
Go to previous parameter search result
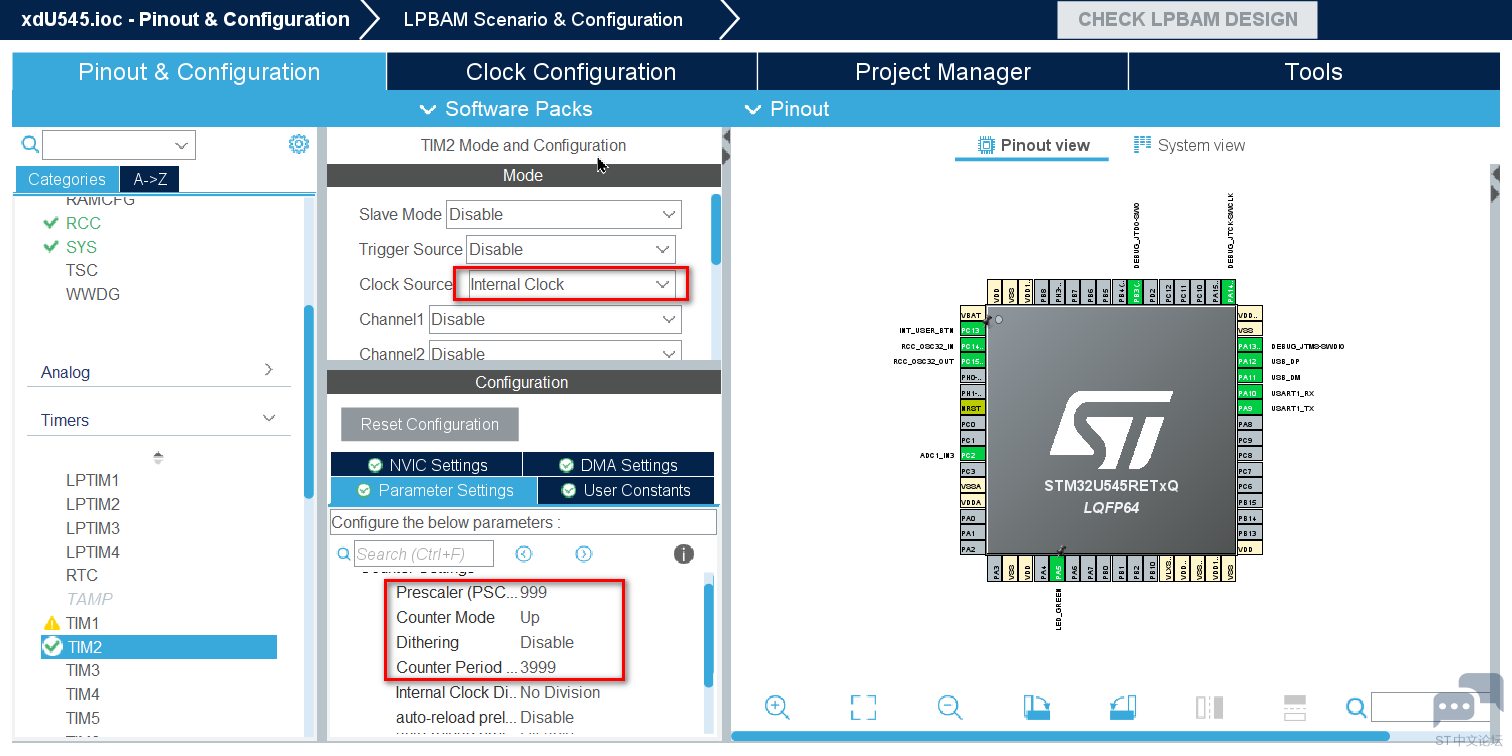[x=523, y=554]
